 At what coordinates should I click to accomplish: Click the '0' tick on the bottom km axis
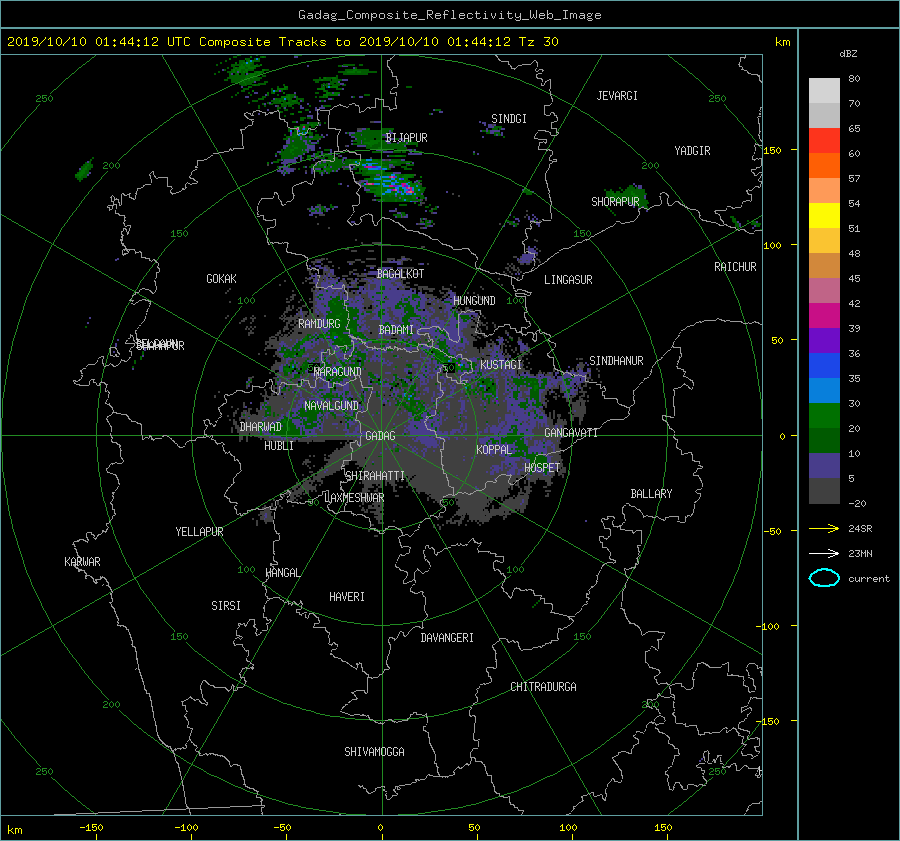click(x=380, y=828)
